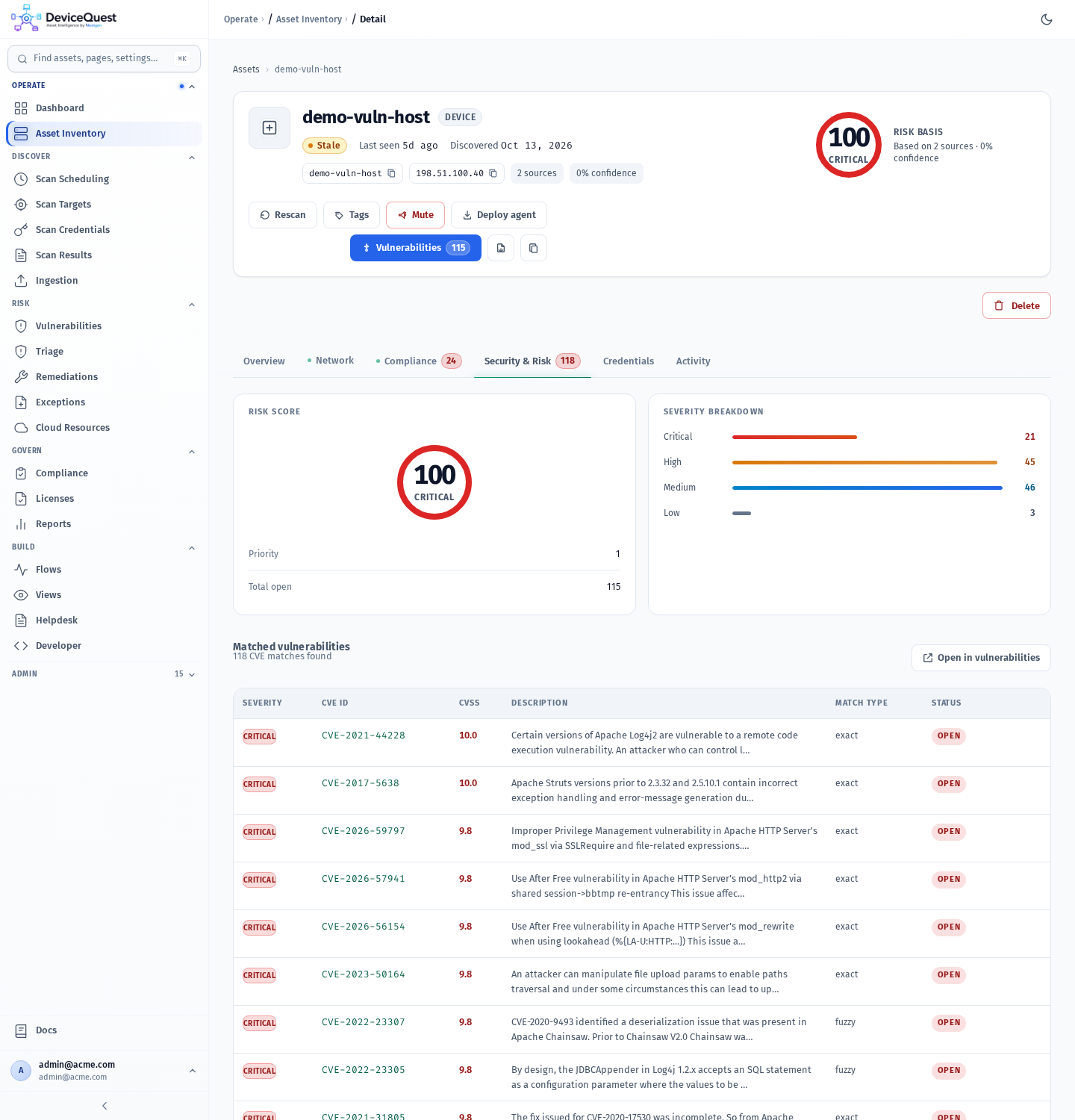Image resolution: width=1075 pixels, height=1120 pixels.
Task: Delete the asset
Action: [1017, 305]
